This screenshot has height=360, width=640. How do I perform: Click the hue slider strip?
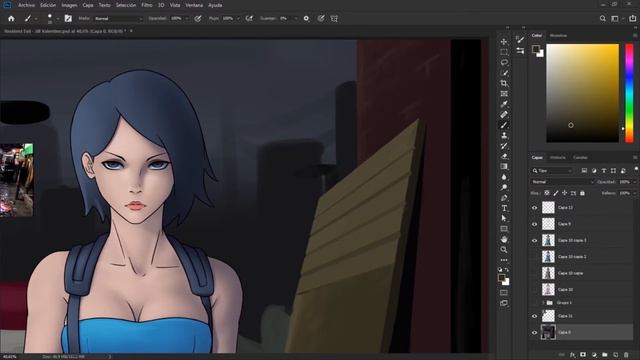[629, 93]
